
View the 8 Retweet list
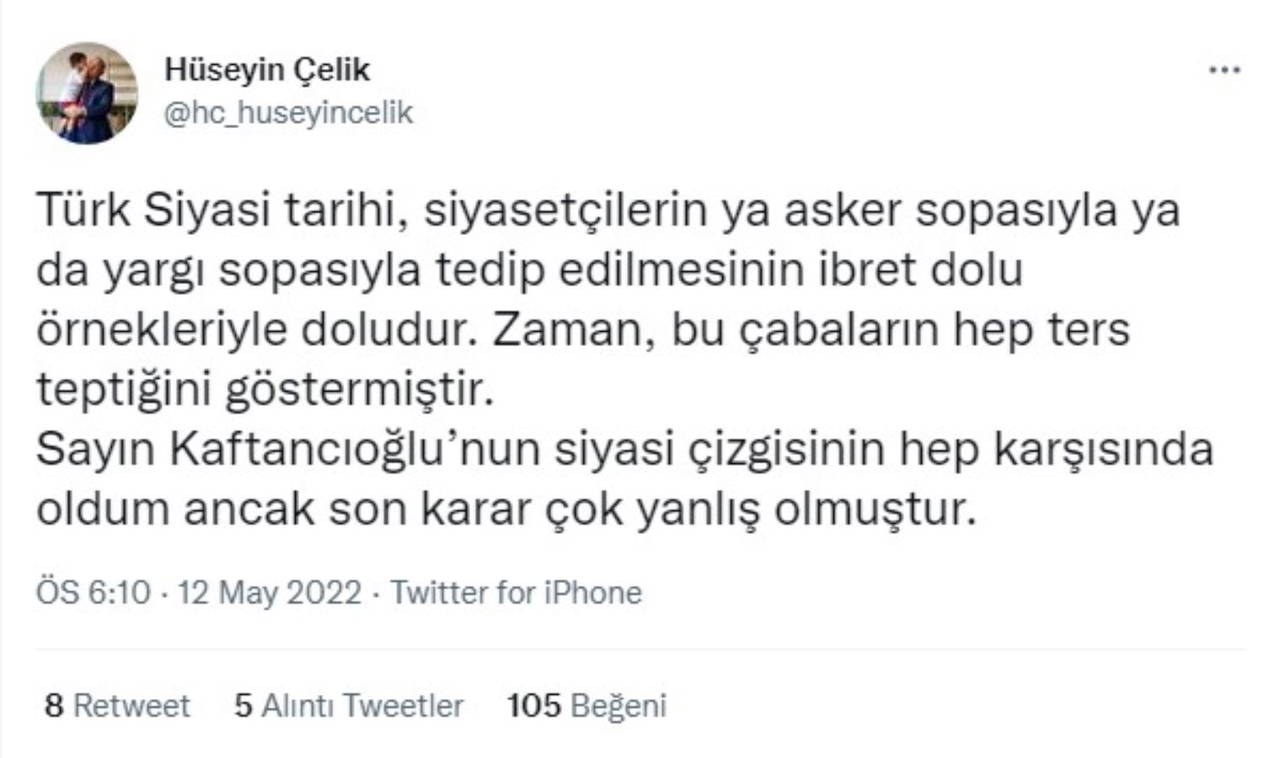(118, 706)
